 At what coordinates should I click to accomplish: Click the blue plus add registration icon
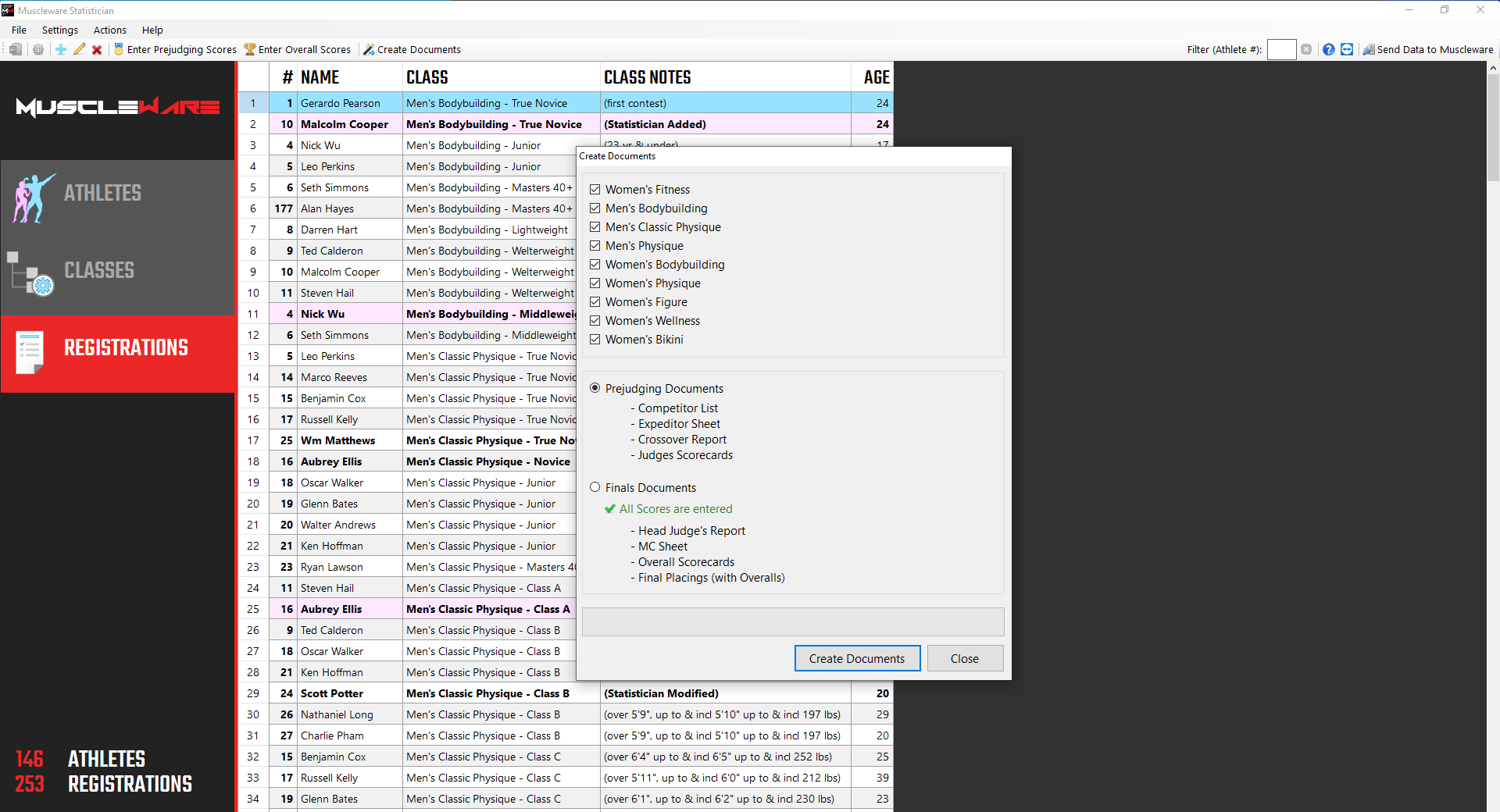[61, 49]
